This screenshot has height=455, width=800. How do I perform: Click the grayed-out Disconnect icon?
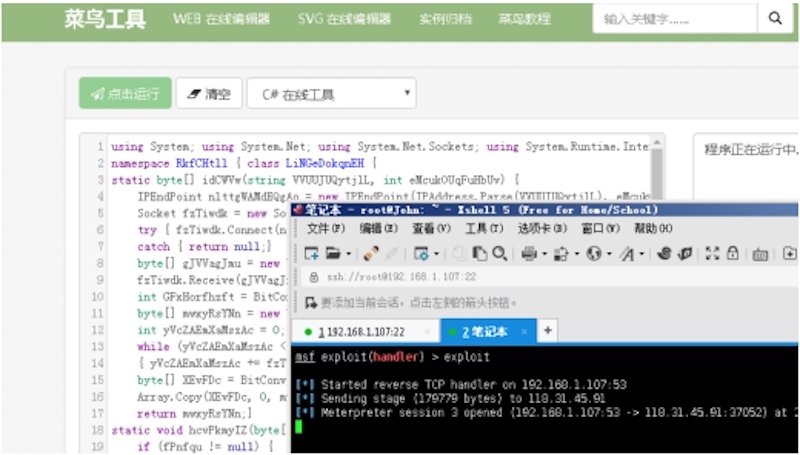tap(392, 253)
